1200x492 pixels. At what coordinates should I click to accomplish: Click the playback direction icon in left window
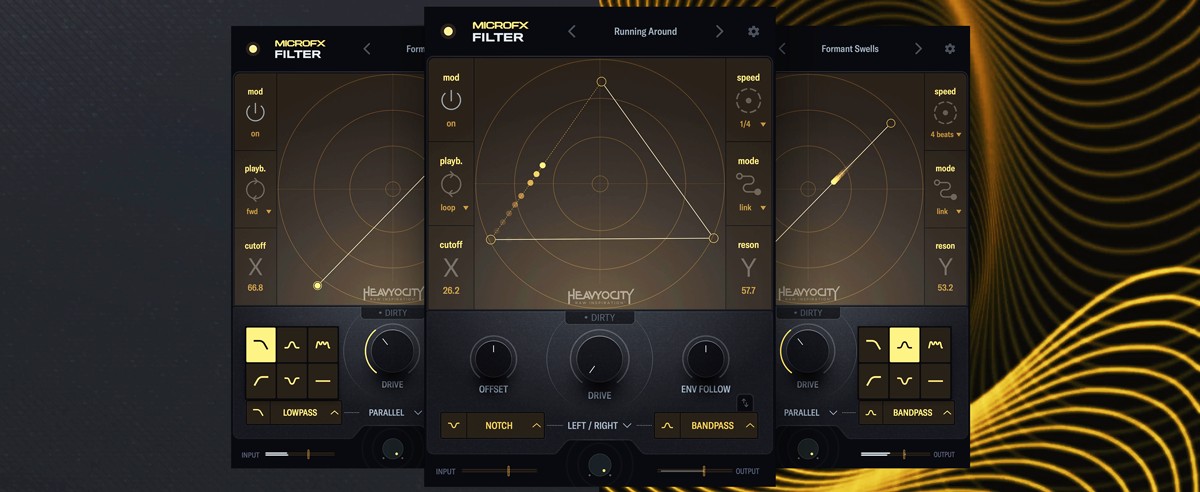[x=255, y=190]
